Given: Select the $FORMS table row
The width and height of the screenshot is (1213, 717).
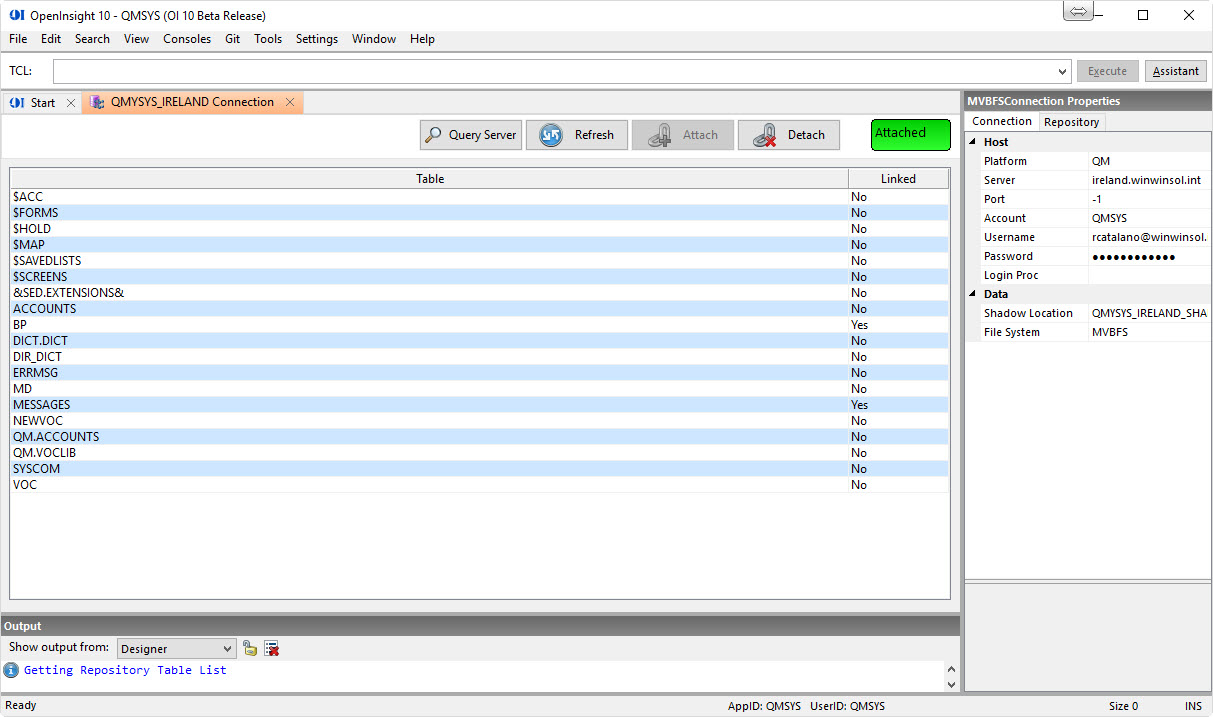Looking at the screenshot, I should coord(479,213).
